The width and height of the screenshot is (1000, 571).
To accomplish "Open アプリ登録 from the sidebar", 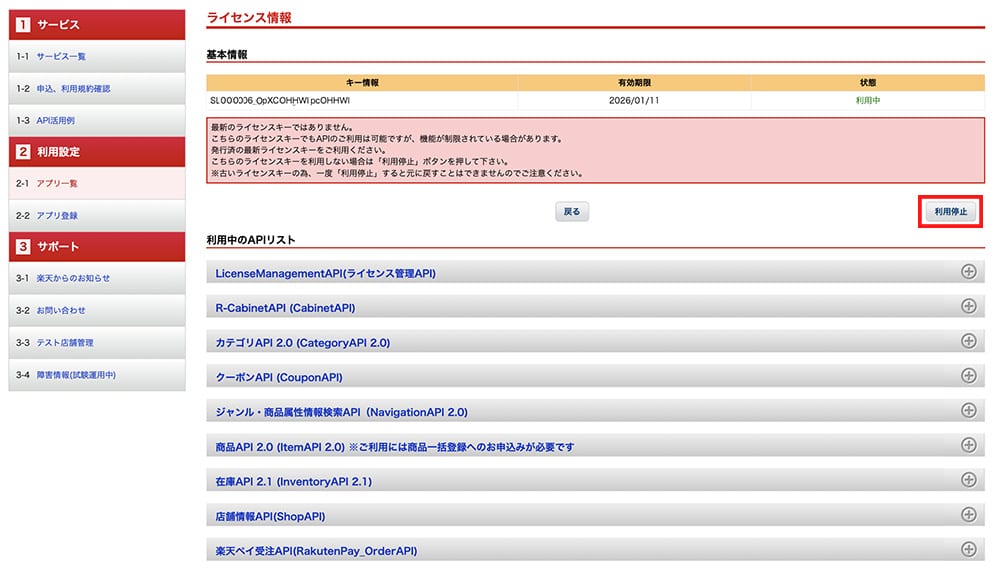I will pyautogui.click(x=57, y=216).
